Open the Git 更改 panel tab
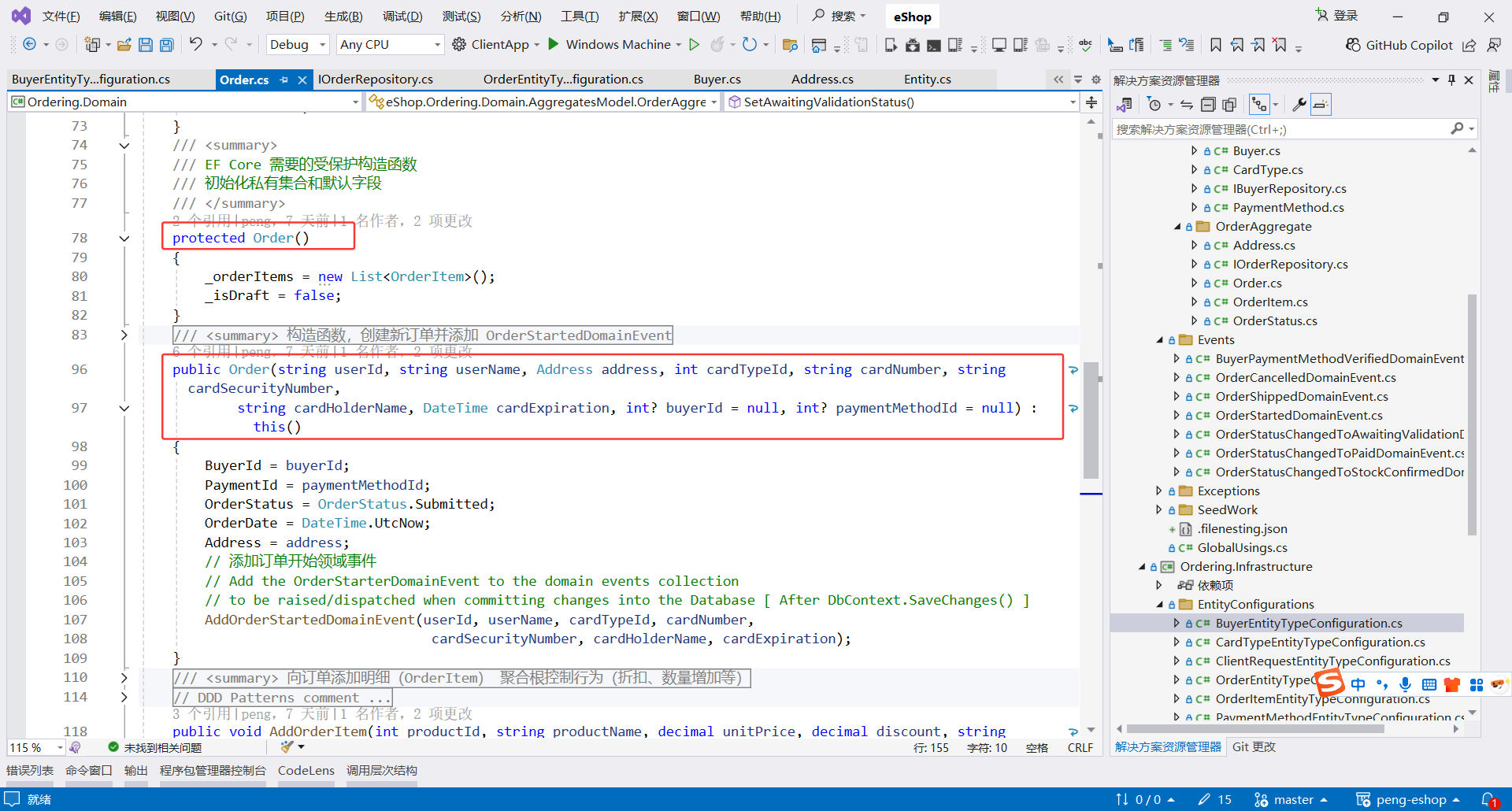This screenshot has height=811, width=1512. (1254, 746)
